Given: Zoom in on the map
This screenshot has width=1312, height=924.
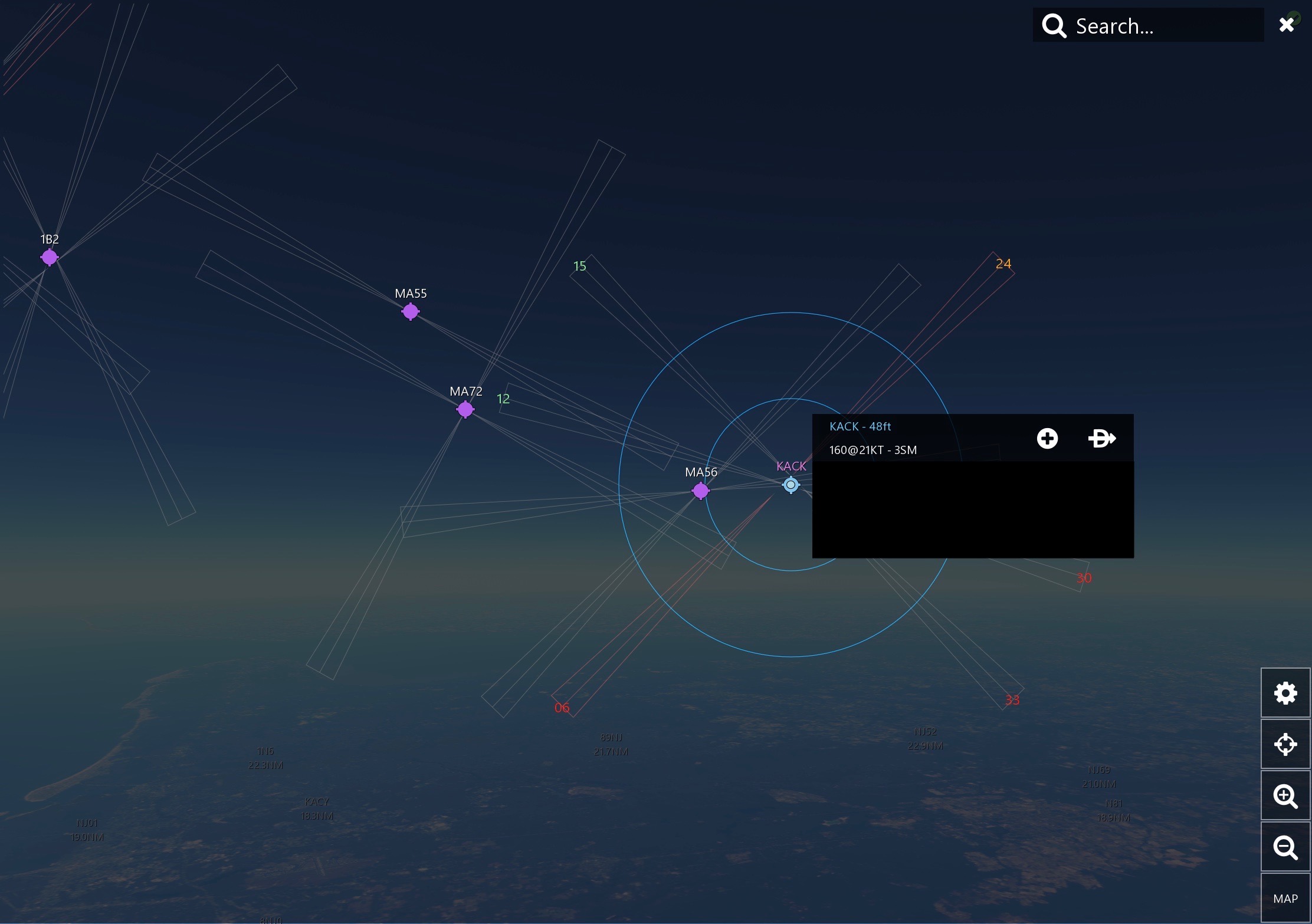Looking at the screenshot, I should [1285, 796].
